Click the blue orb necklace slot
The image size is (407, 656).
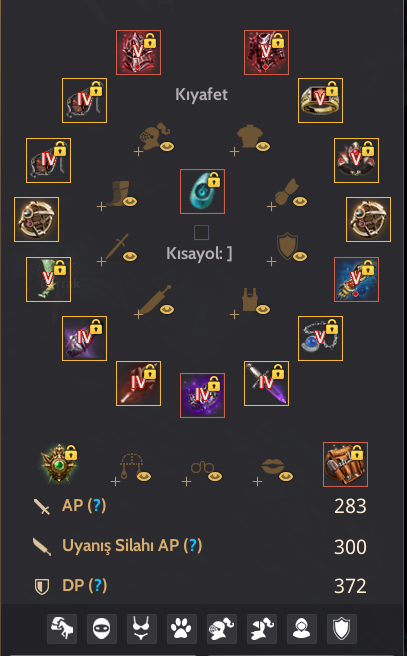[320, 338]
